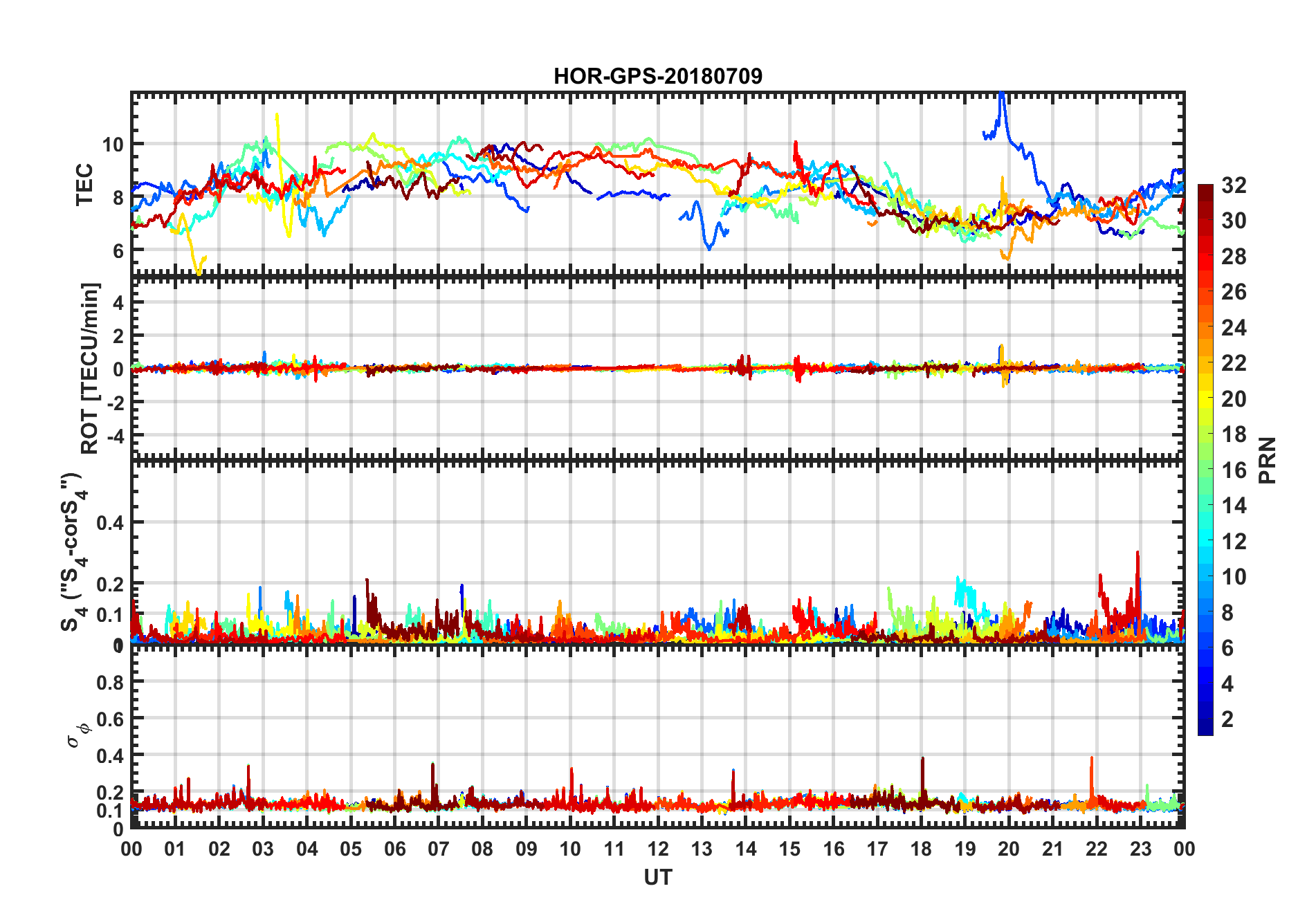Viewport: 1316px width, 920px height.
Task: Click x-axis tick label 09
Action: pyautogui.click(x=527, y=849)
